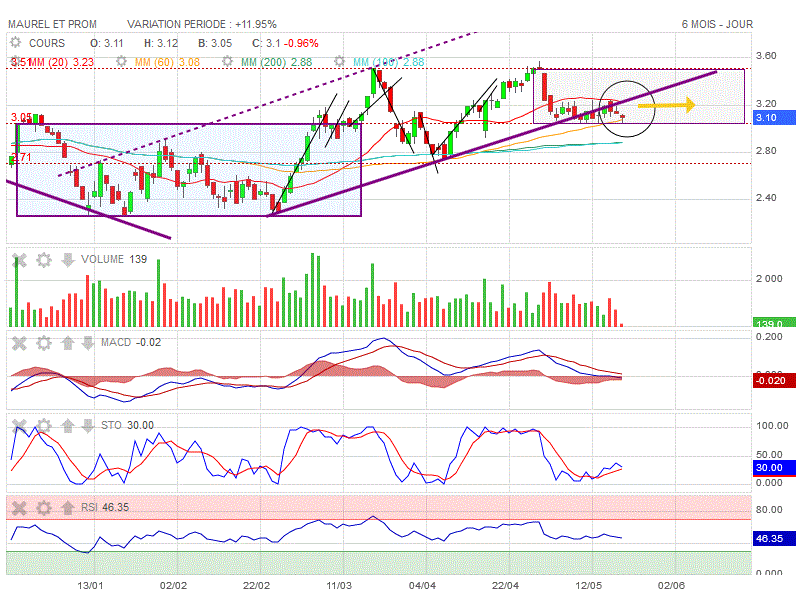The image size is (806, 597).
Task: Click the green 139.0 volume tag
Action: (774, 322)
